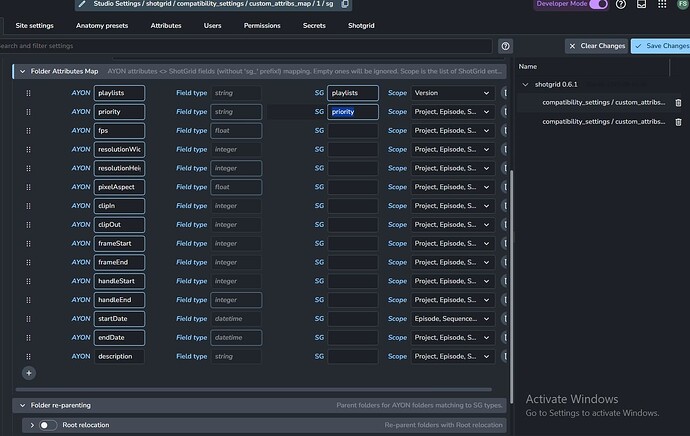The image size is (690, 436).
Task: Grab the drag handle of frameStart row
Action: pyautogui.click(x=28, y=244)
